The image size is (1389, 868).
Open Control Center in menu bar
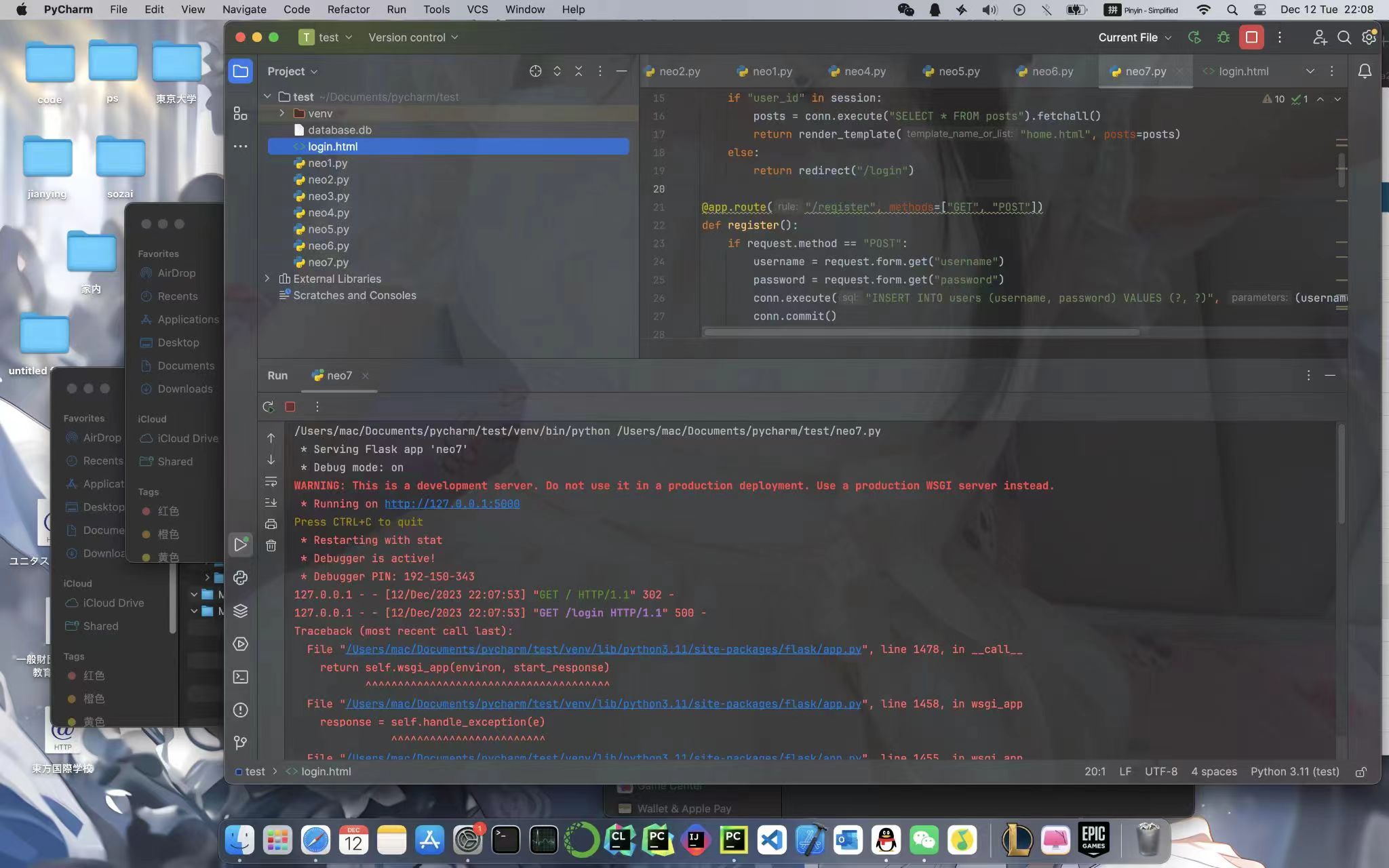coord(1259,9)
